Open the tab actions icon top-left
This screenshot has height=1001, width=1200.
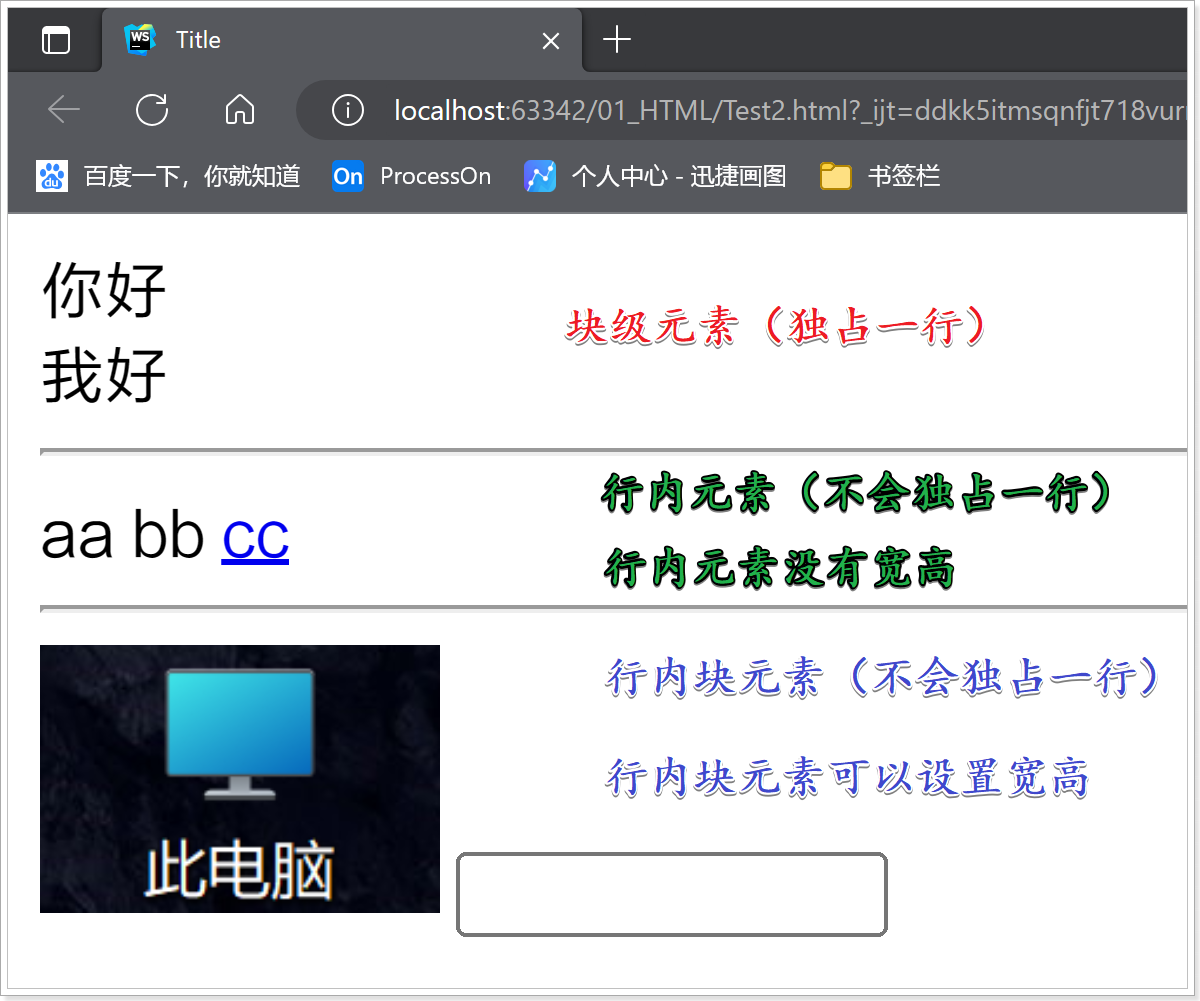[x=55, y=40]
